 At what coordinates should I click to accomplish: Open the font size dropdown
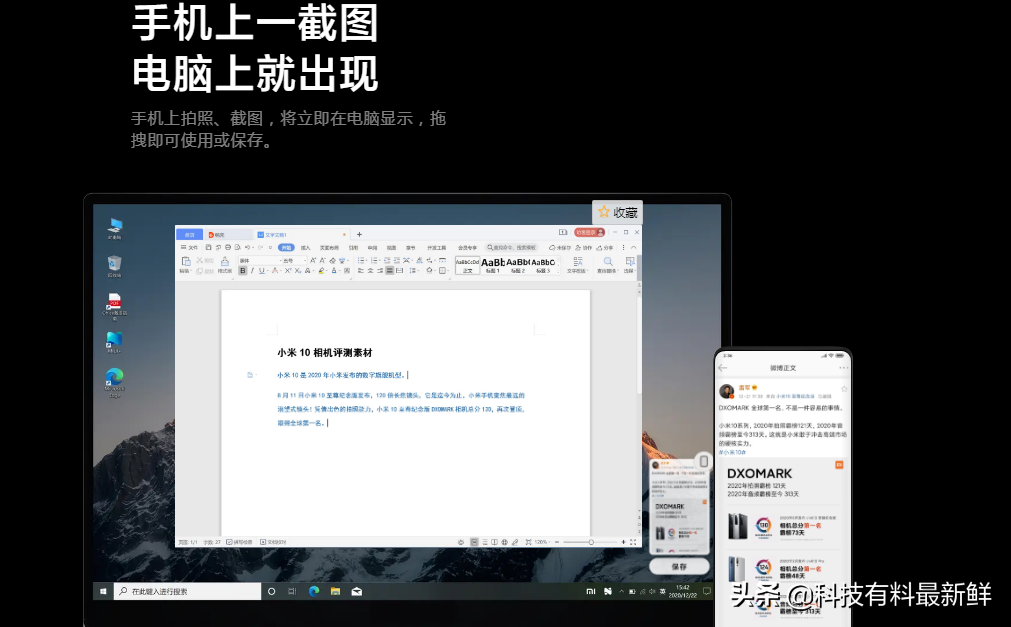click(295, 261)
